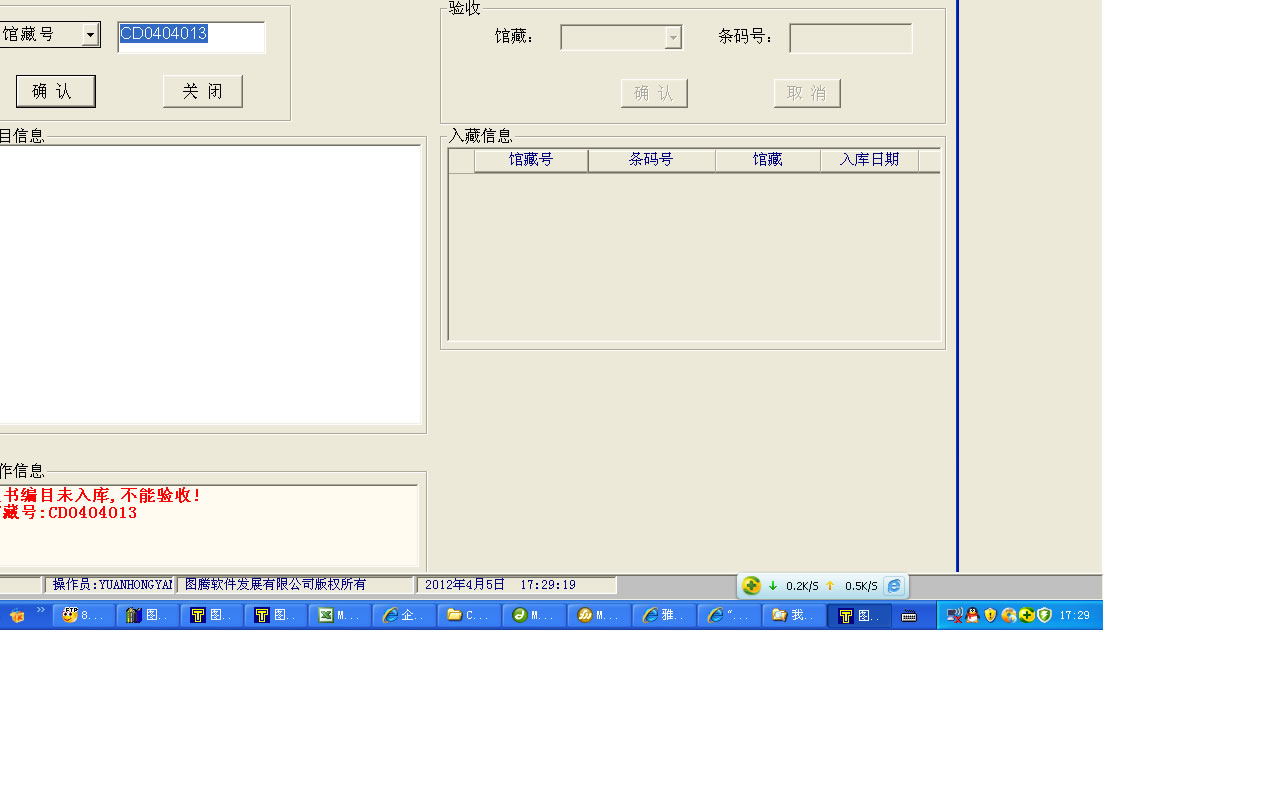Open the green lightning shield tray icon

click(1044, 616)
